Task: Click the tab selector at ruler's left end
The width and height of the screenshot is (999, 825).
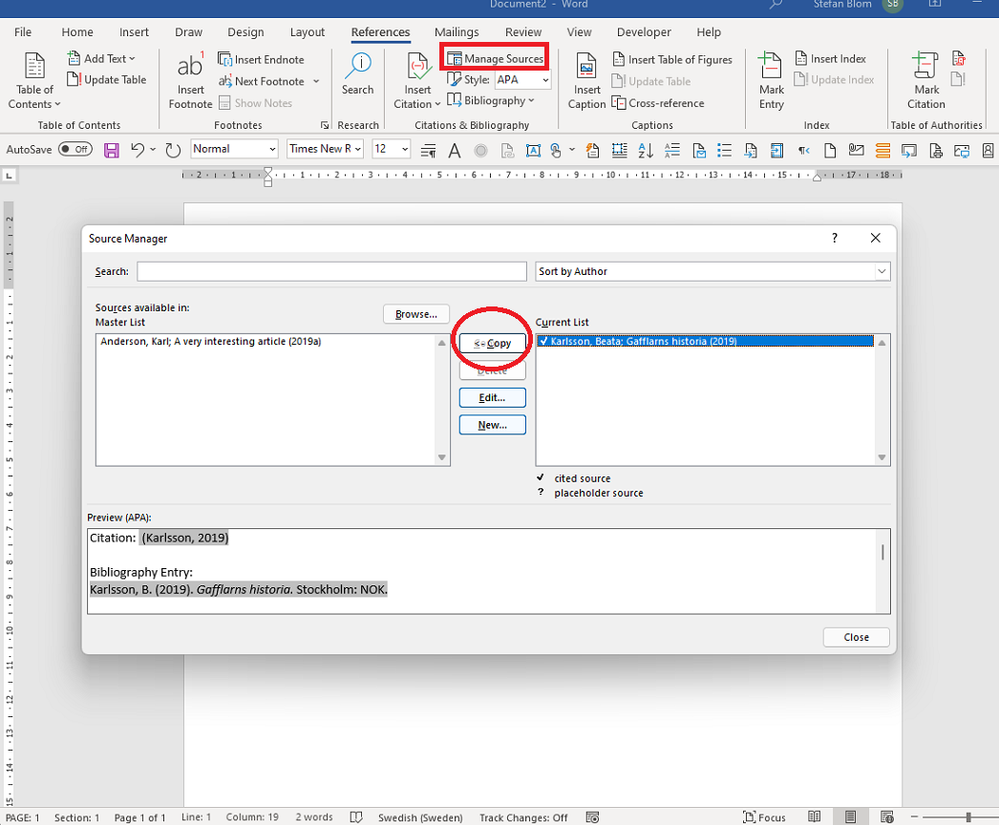Action: pyautogui.click(x=9, y=175)
